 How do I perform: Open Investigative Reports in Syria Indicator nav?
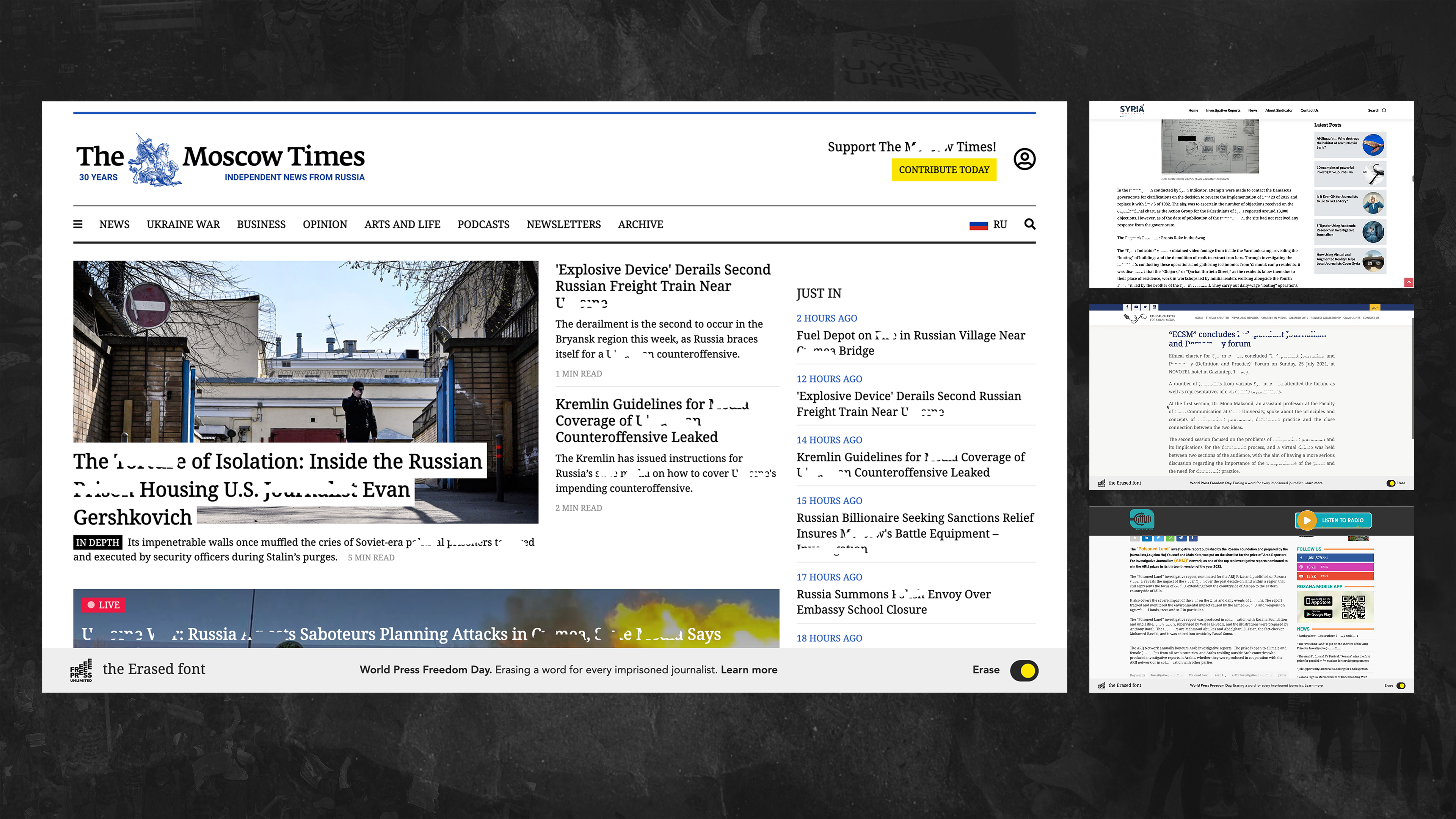pos(1222,111)
